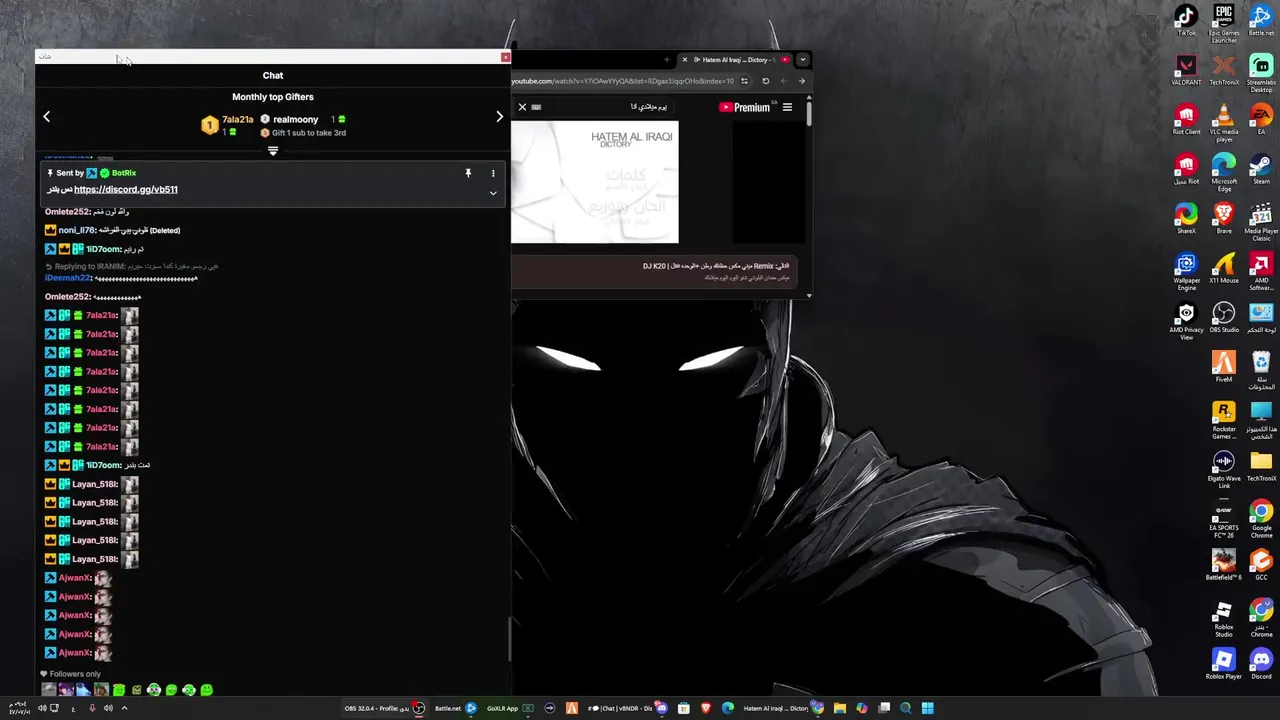Viewport: 1280px width, 720px height.
Task: Unpin the BotRix pinned message
Action: click(468, 173)
